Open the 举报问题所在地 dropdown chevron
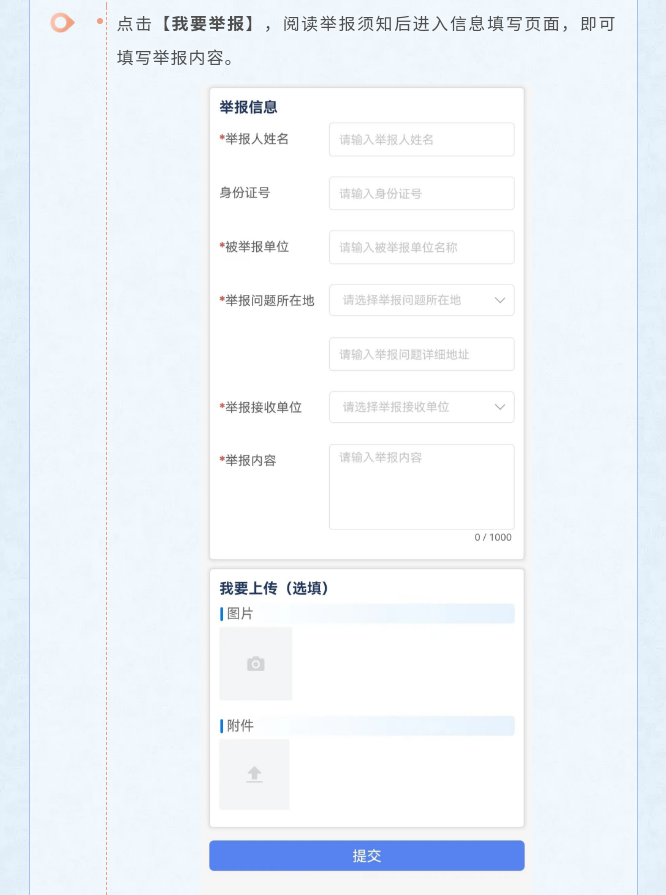The image size is (666, 895). coord(499,300)
